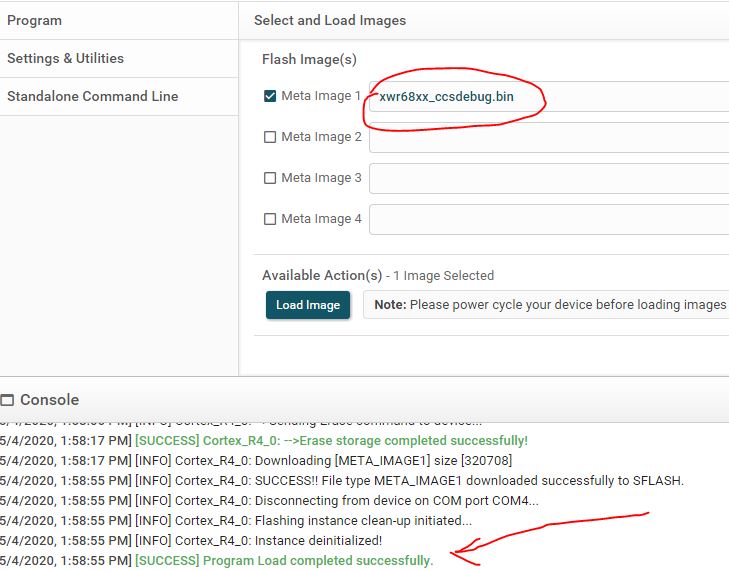Viewport: 729px width, 571px height.
Task: Check the Meta Image 4 checkbox
Action: tap(270, 219)
